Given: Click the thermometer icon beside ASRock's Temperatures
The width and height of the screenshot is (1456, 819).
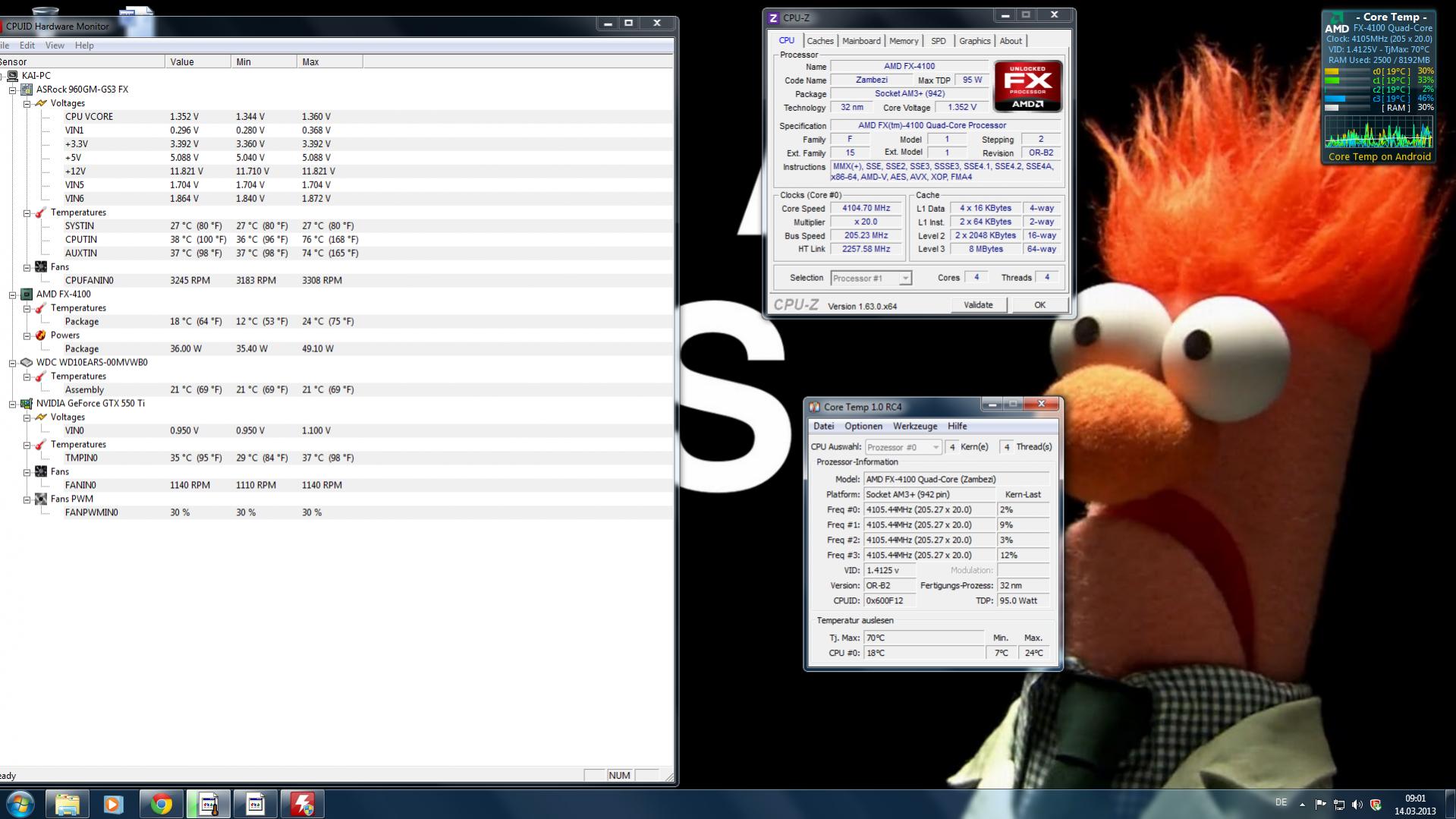Looking at the screenshot, I should [x=41, y=213].
